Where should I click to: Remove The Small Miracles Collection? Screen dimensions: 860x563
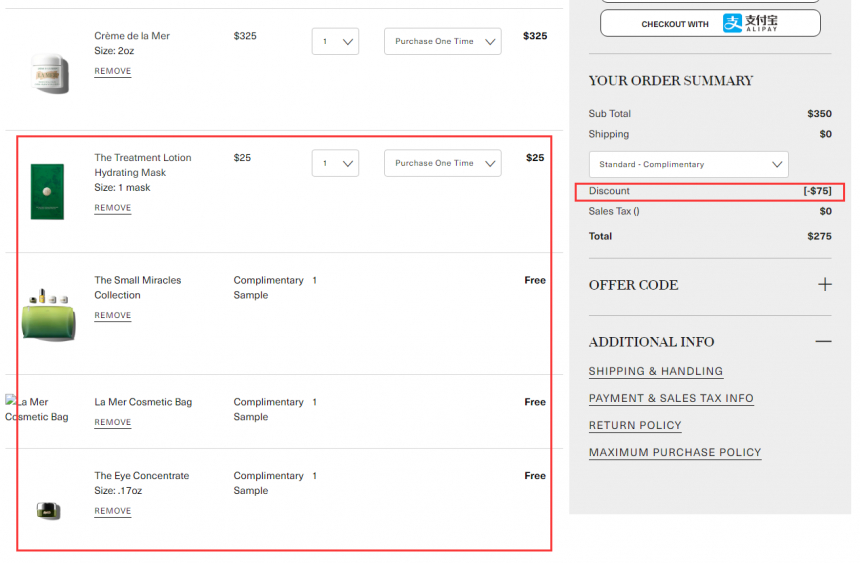tap(112, 316)
